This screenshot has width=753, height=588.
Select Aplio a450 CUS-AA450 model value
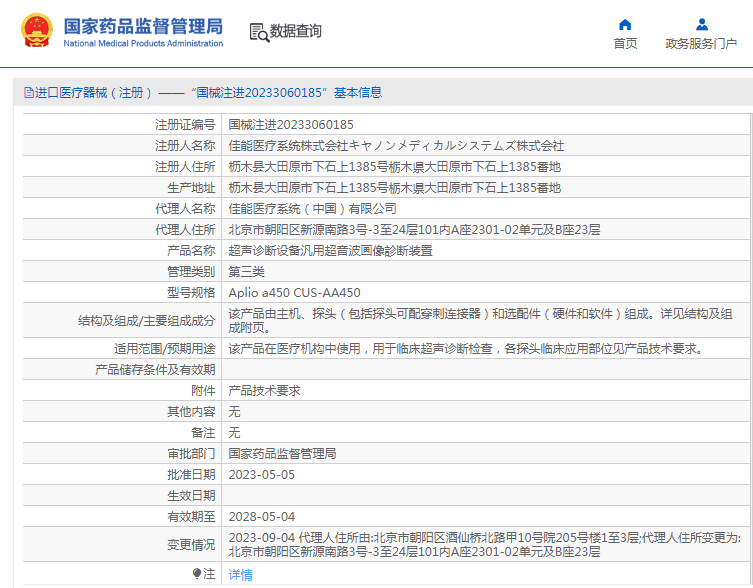(x=294, y=293)
